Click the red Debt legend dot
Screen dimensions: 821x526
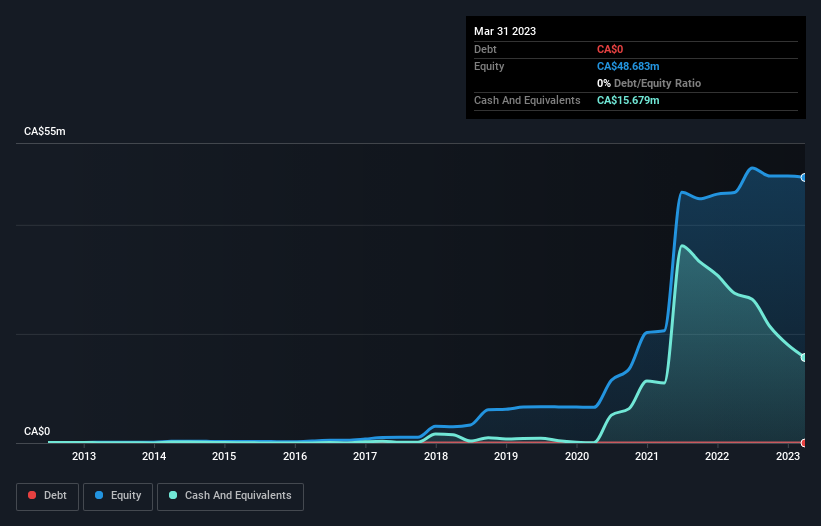click(x=32, y=495)
